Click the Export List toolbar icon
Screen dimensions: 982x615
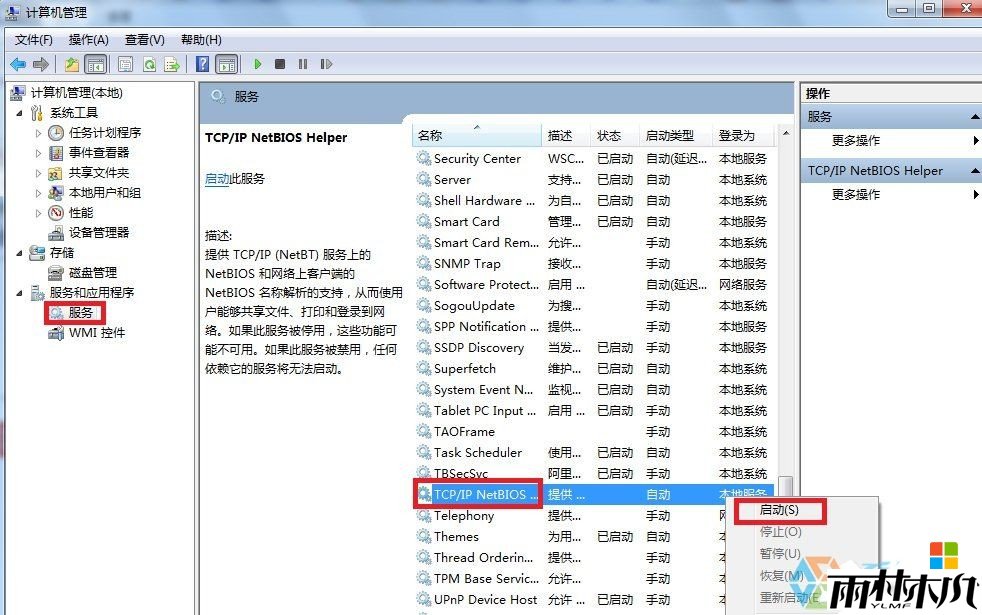pyautogui.click(x=172, y=64)
